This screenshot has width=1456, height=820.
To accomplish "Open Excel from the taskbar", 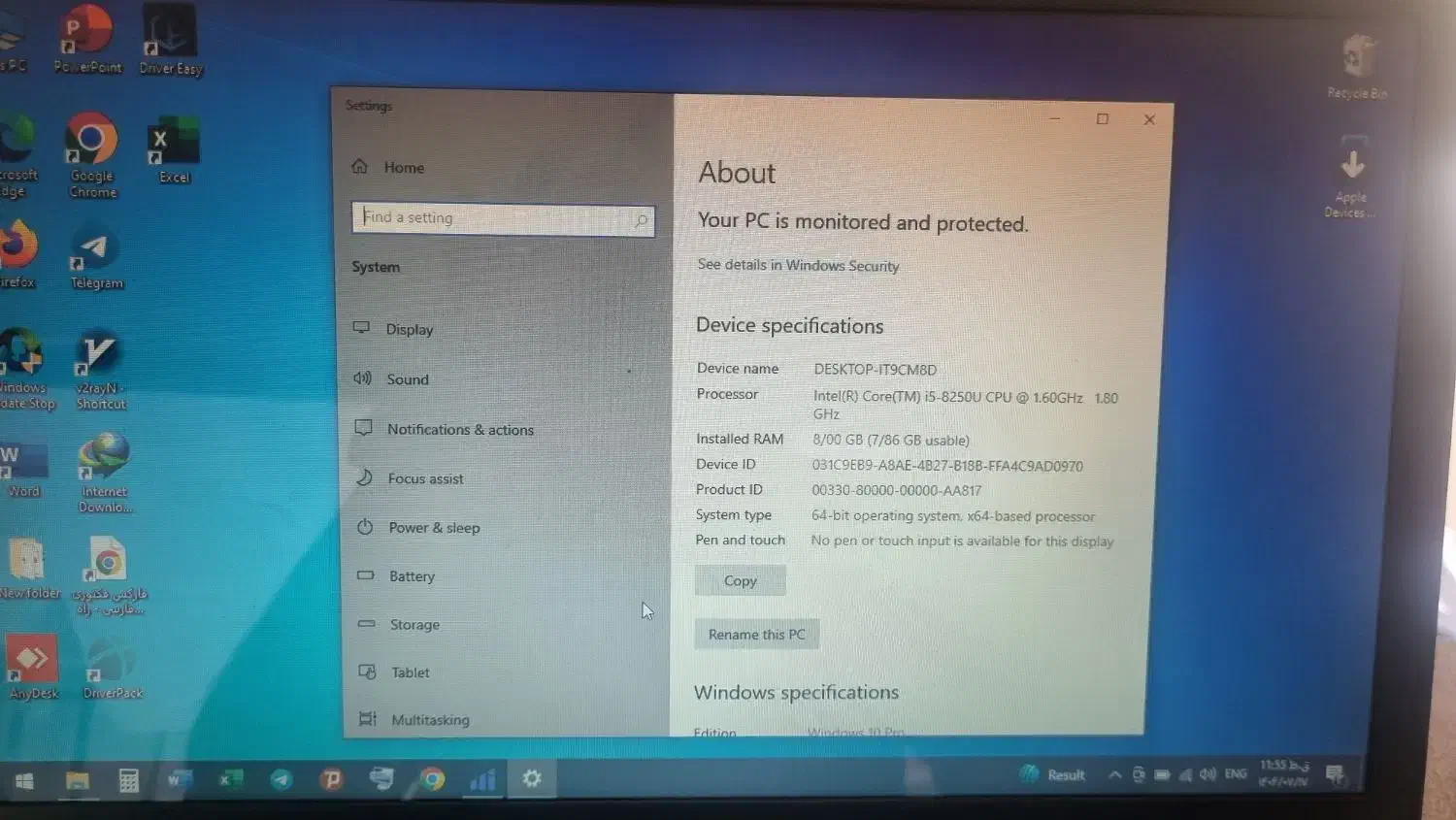I will [x=230, y=779].
